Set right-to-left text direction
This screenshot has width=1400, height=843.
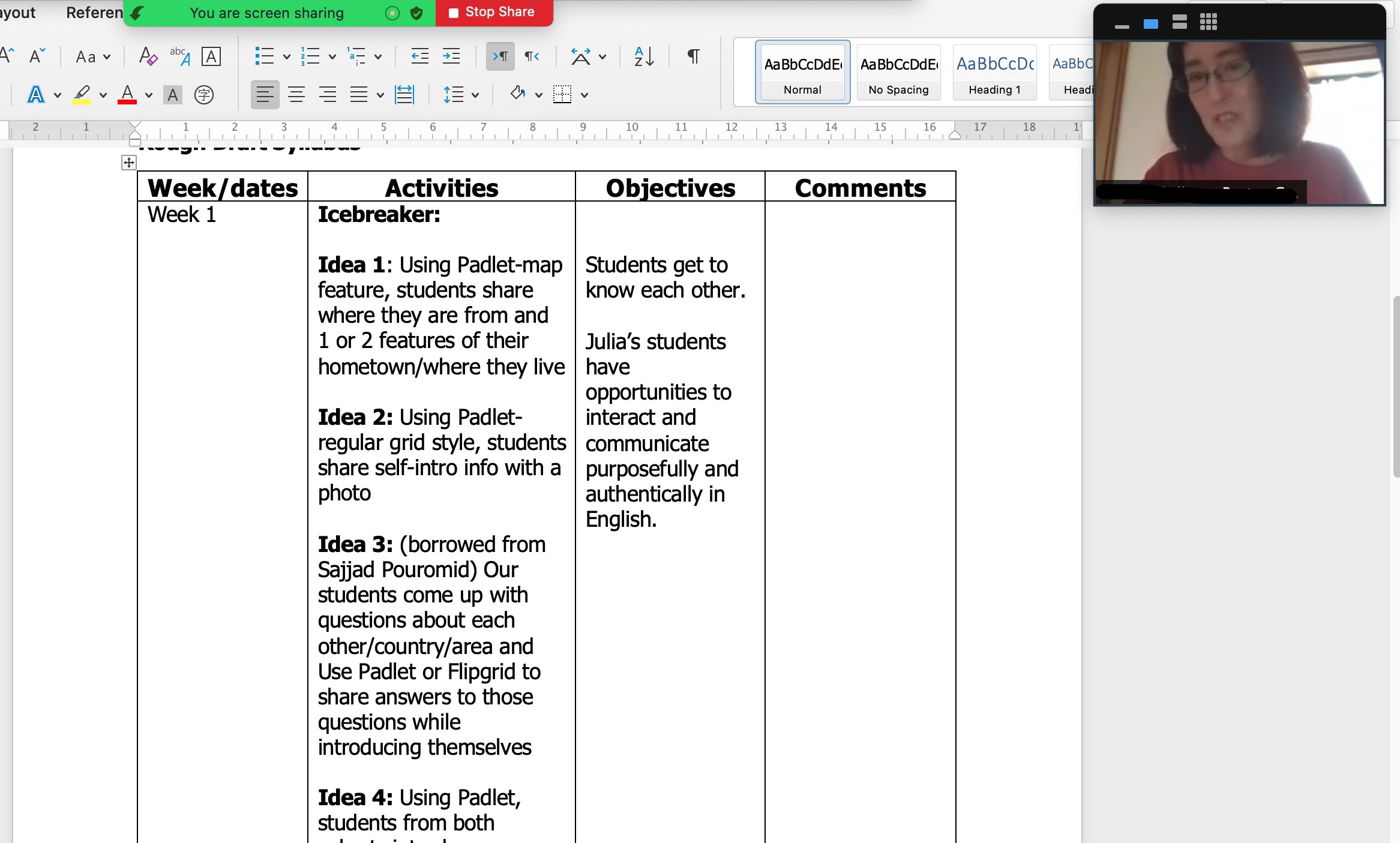(532, 56)
